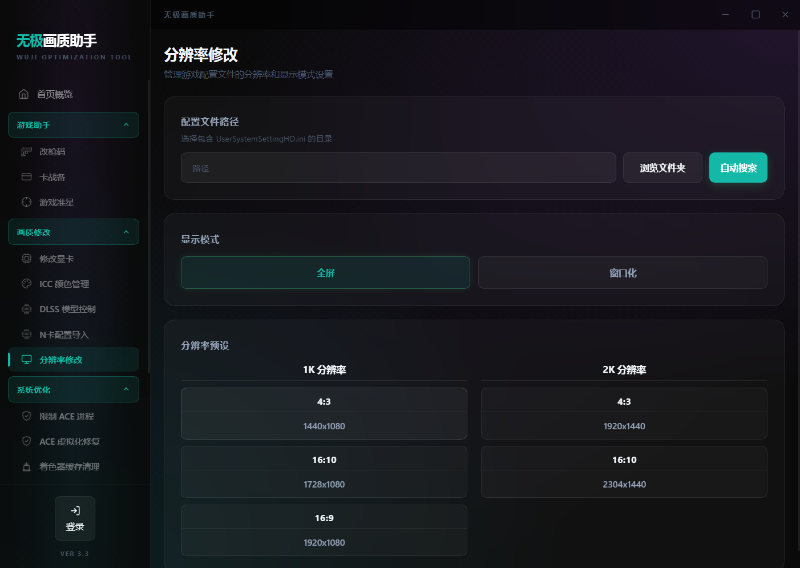Click the 限制 ACE 进程 shield icon
Viewport: 800px width, 568px height.
27,416
